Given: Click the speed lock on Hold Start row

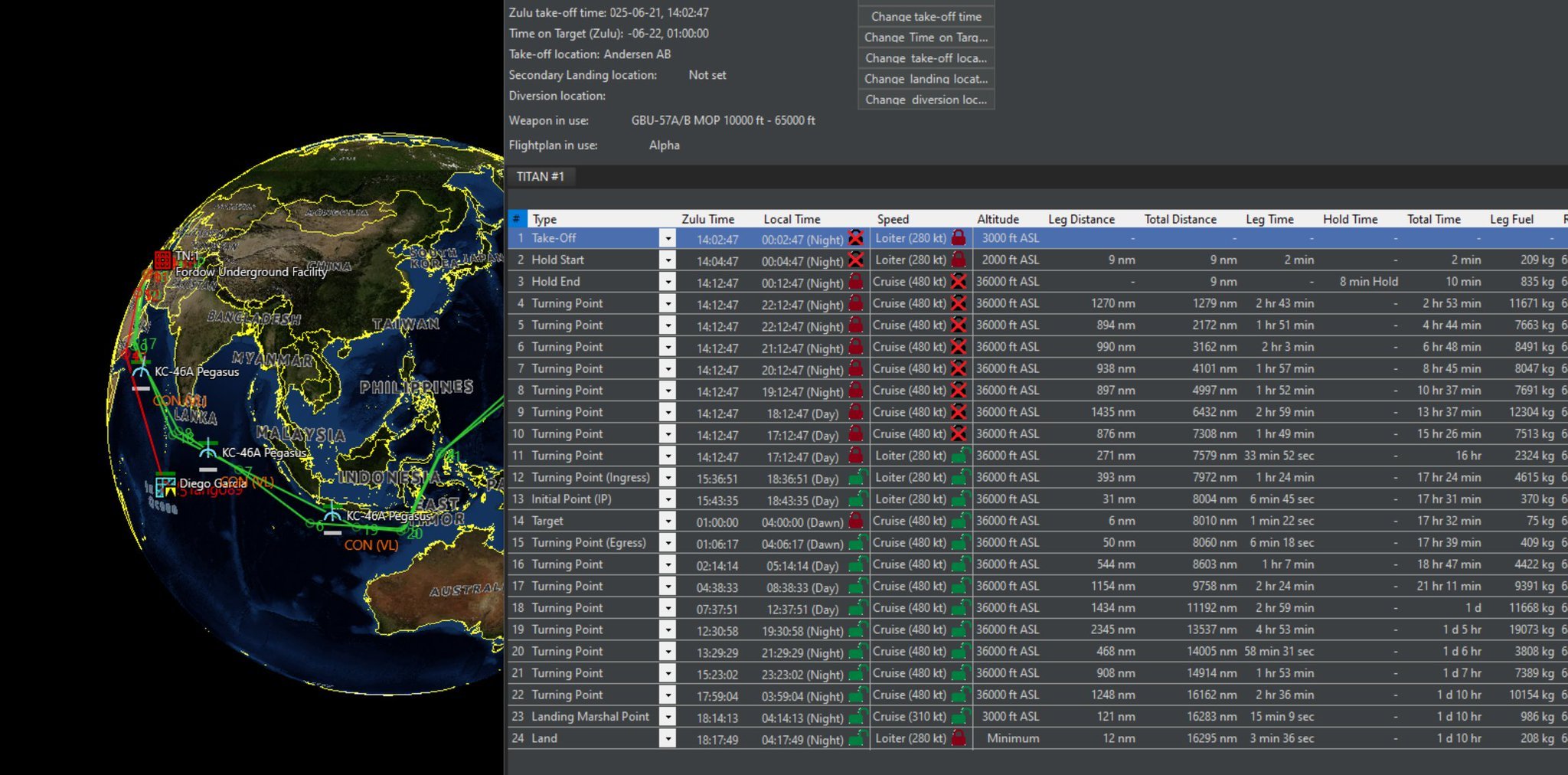Looking at the screenshot, I should (x=959, y=260).
